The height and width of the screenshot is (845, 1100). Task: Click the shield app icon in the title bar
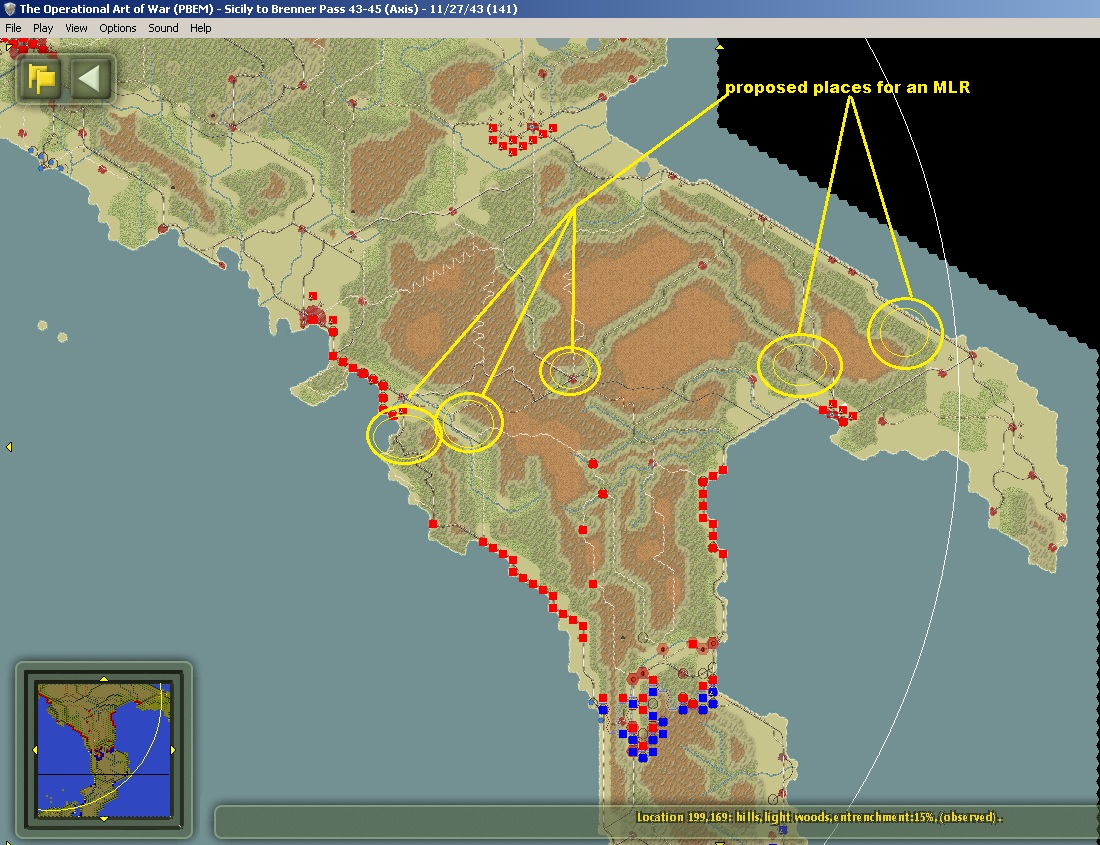(x=9, y=8)
